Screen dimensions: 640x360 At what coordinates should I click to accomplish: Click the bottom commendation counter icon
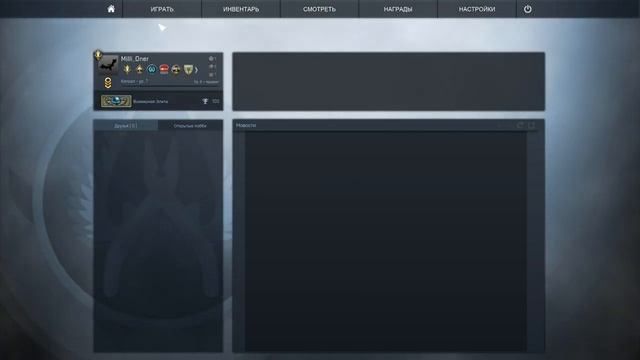[x=211, y=75]
